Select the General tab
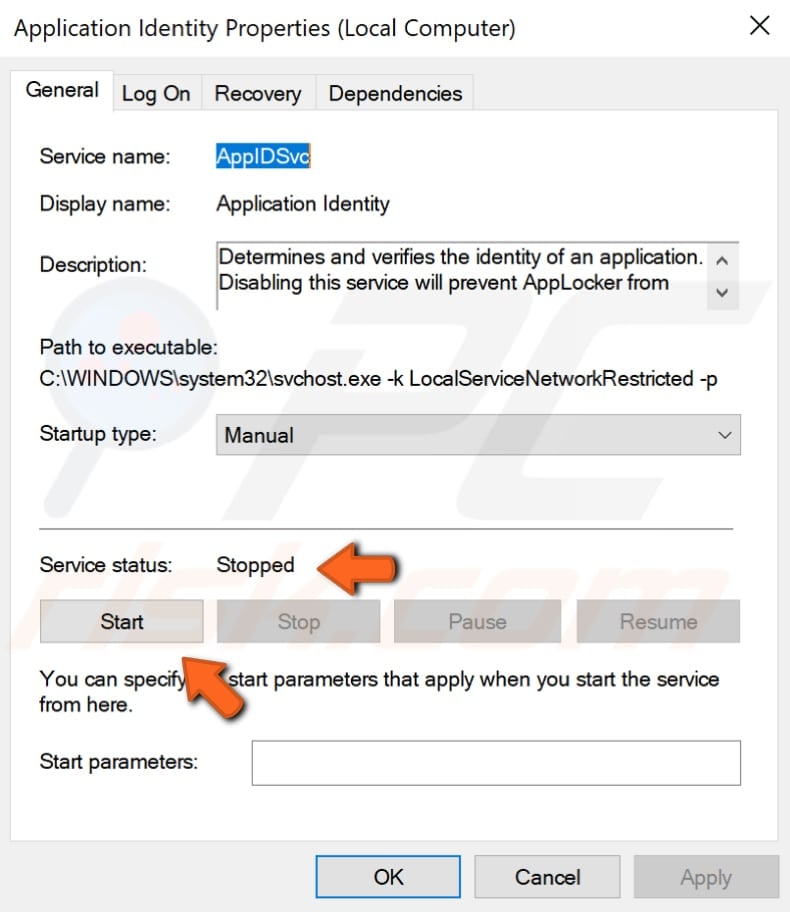 coord(62,90)
